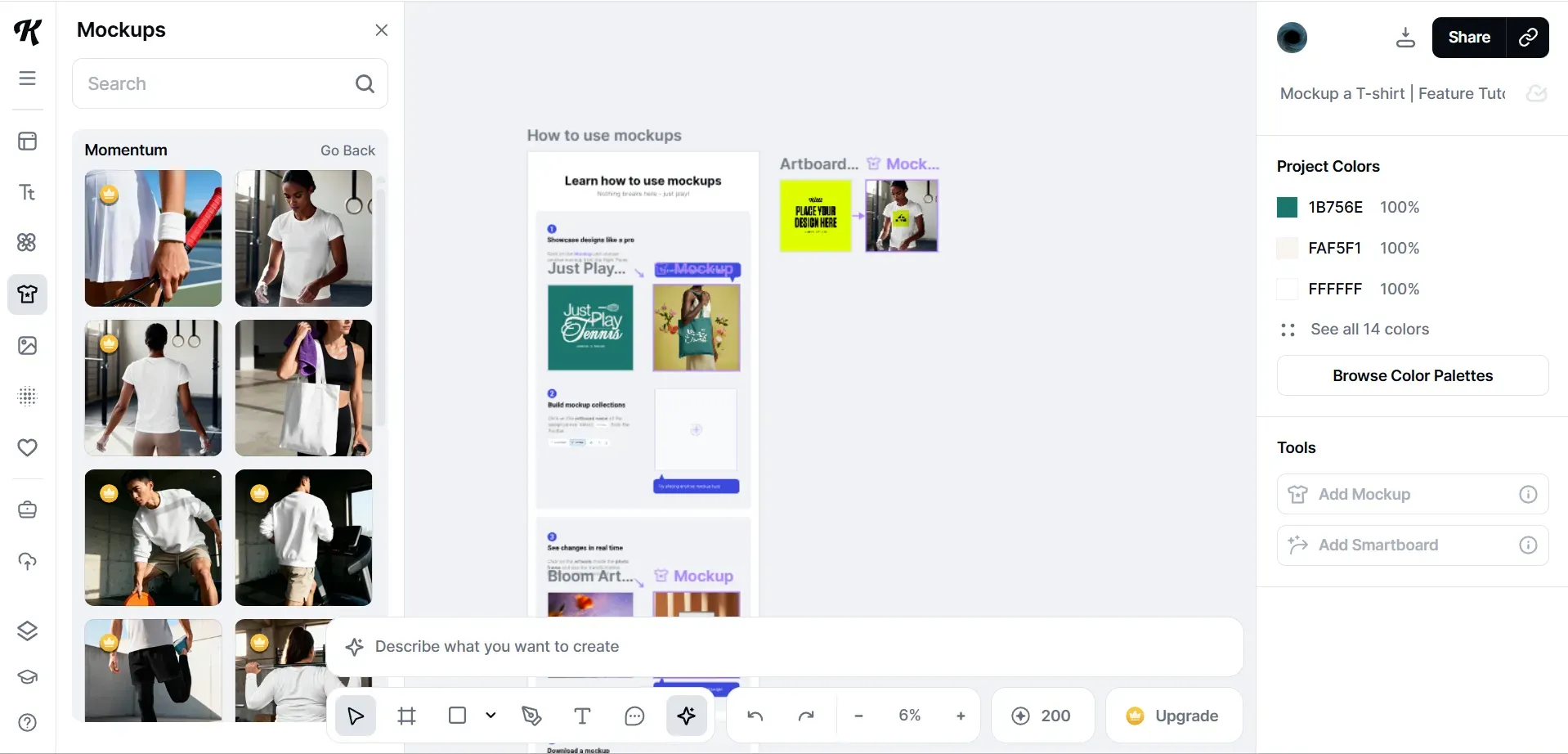Select the white tote bag mockup thumbnail
The image size is (1568, 754).
pyautogui.click(x=303, y=388)
